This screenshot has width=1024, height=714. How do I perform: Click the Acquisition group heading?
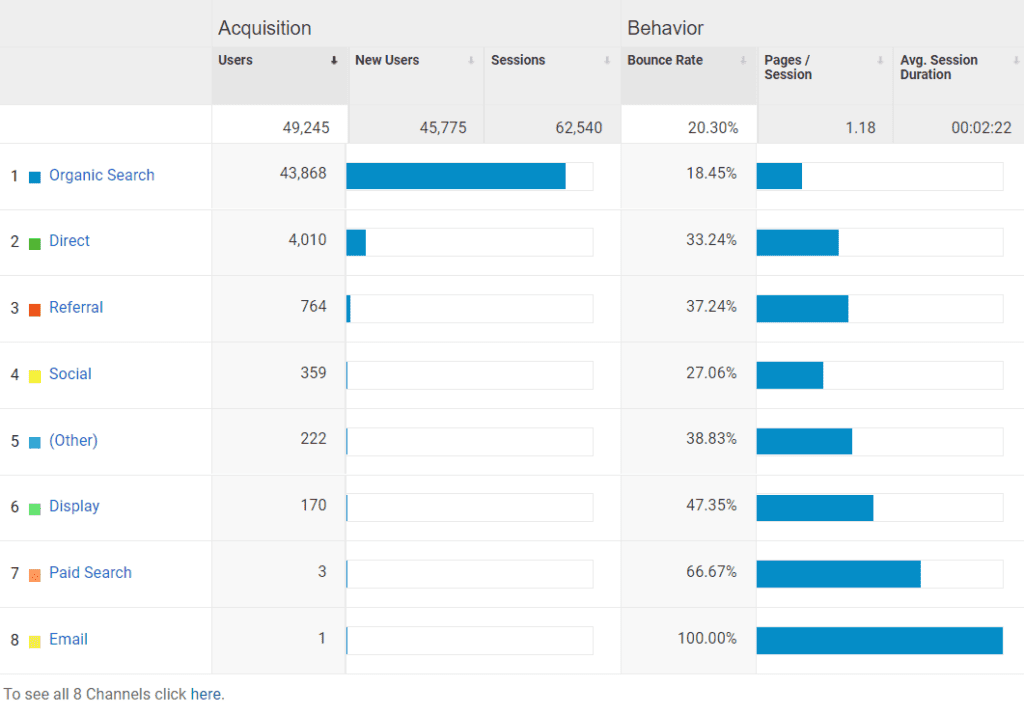click(x=264, y=28)
